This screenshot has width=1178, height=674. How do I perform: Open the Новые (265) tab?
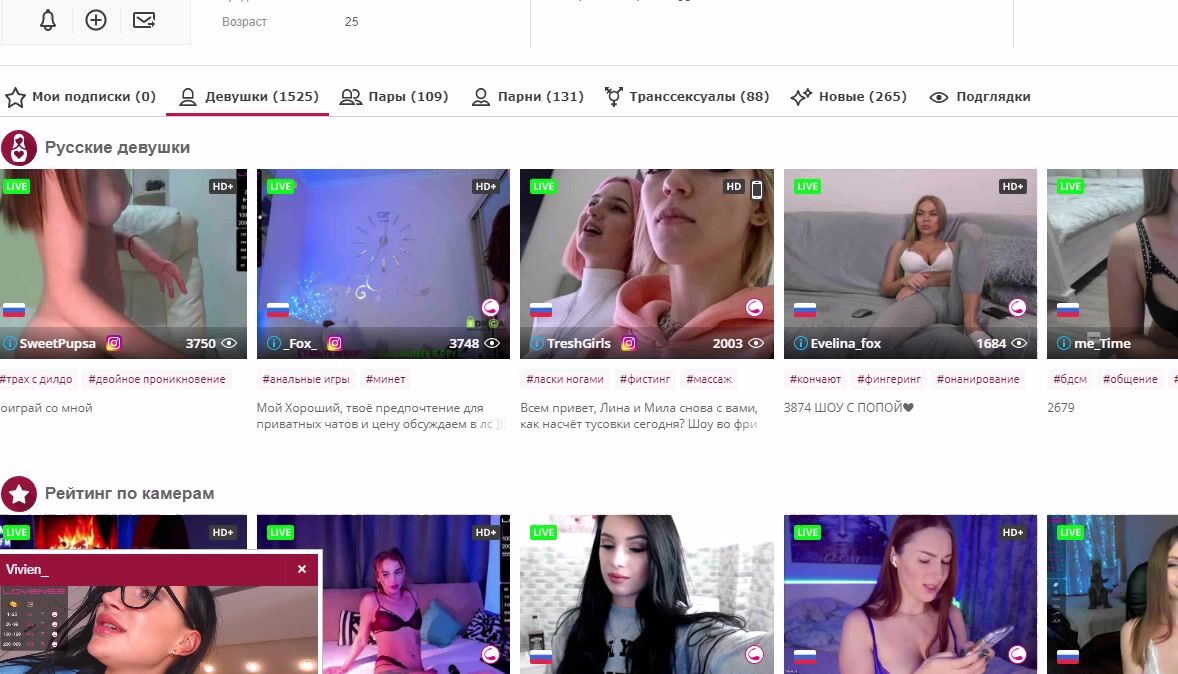tap(848, 97)
